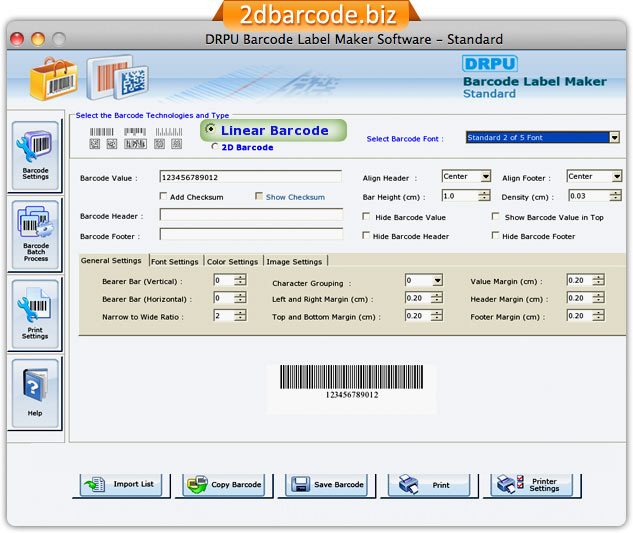
Task: Check Hide Barcode Footer
Action: [x=496, y=235]
